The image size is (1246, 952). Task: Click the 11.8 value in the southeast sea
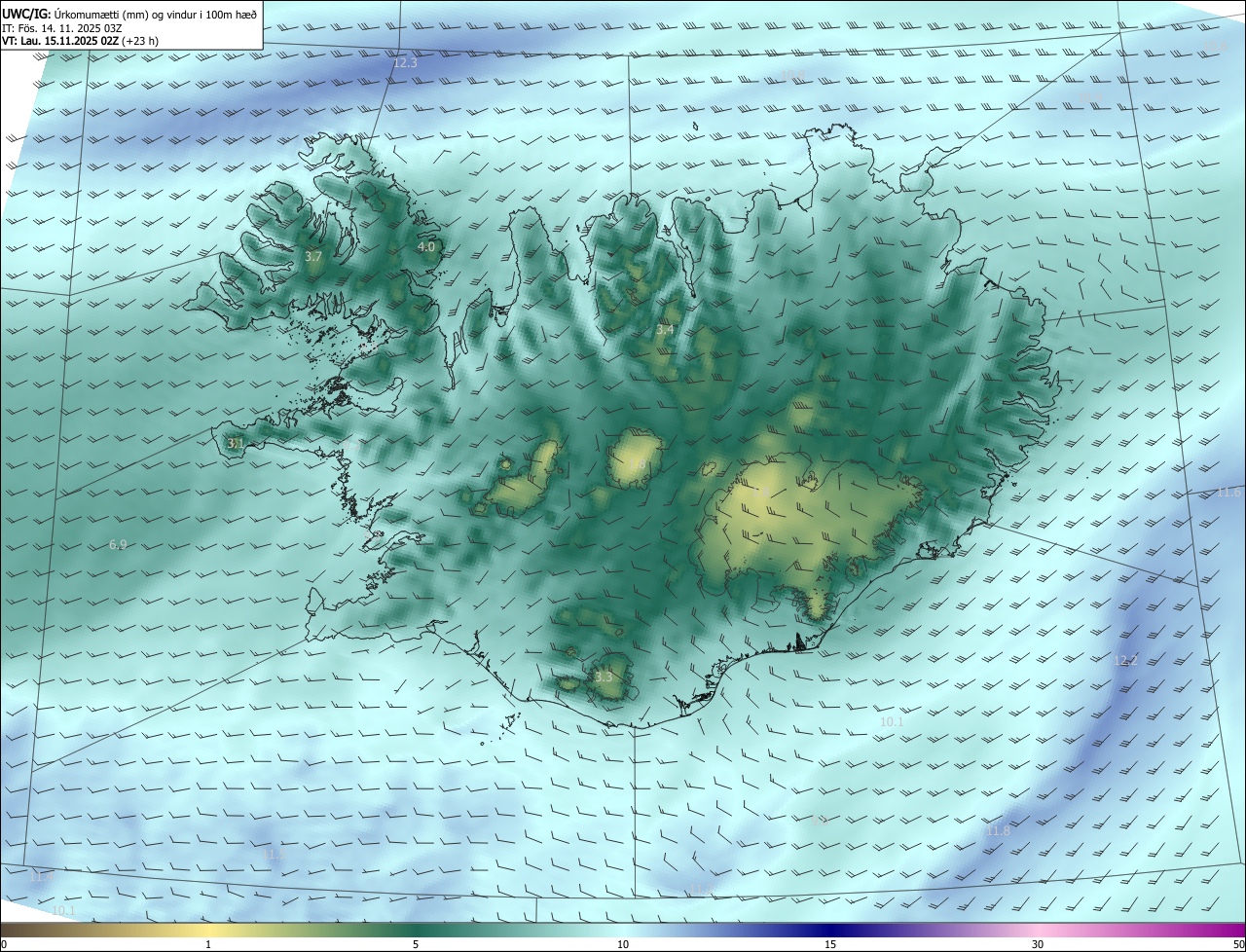(x=998, y=831)
